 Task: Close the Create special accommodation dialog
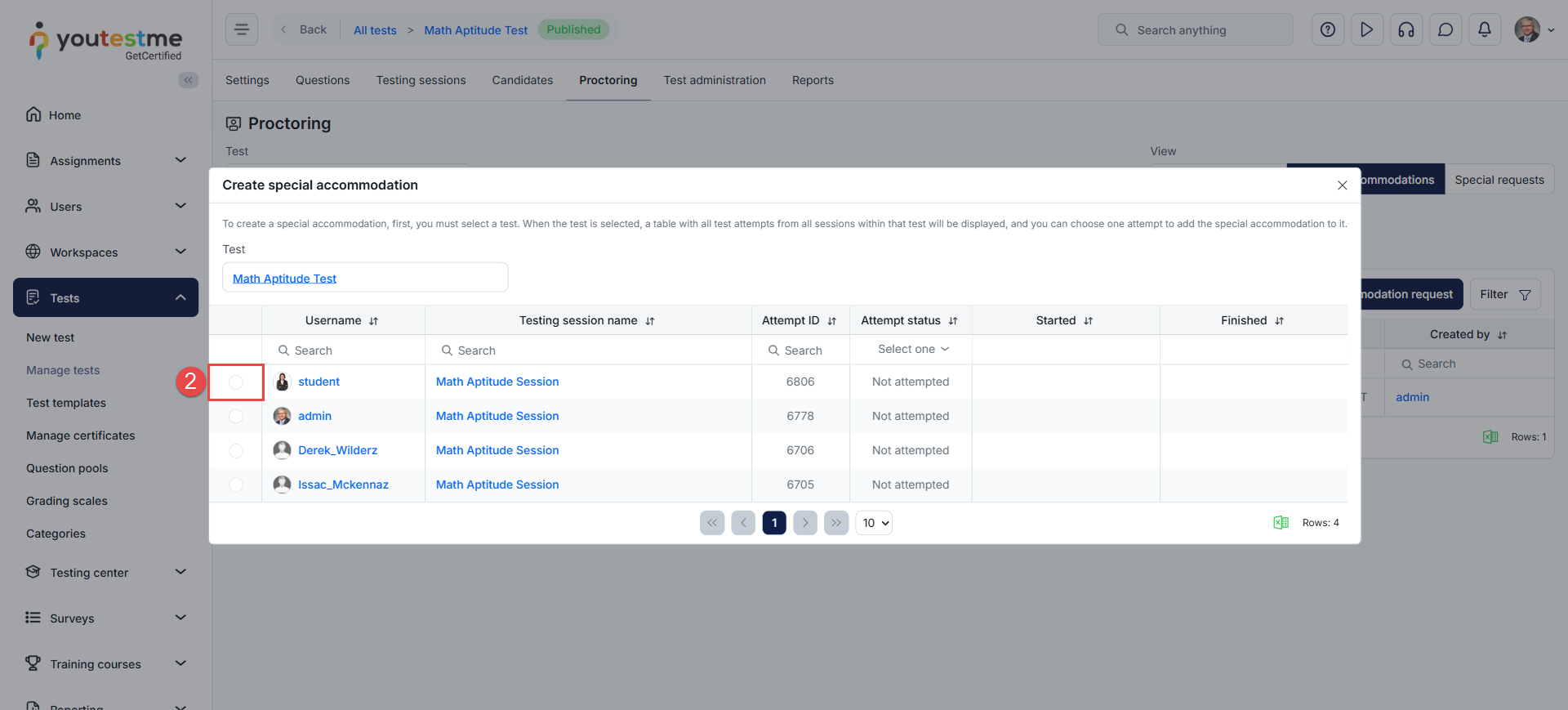pyautogui.click(x=1342, y=185)
